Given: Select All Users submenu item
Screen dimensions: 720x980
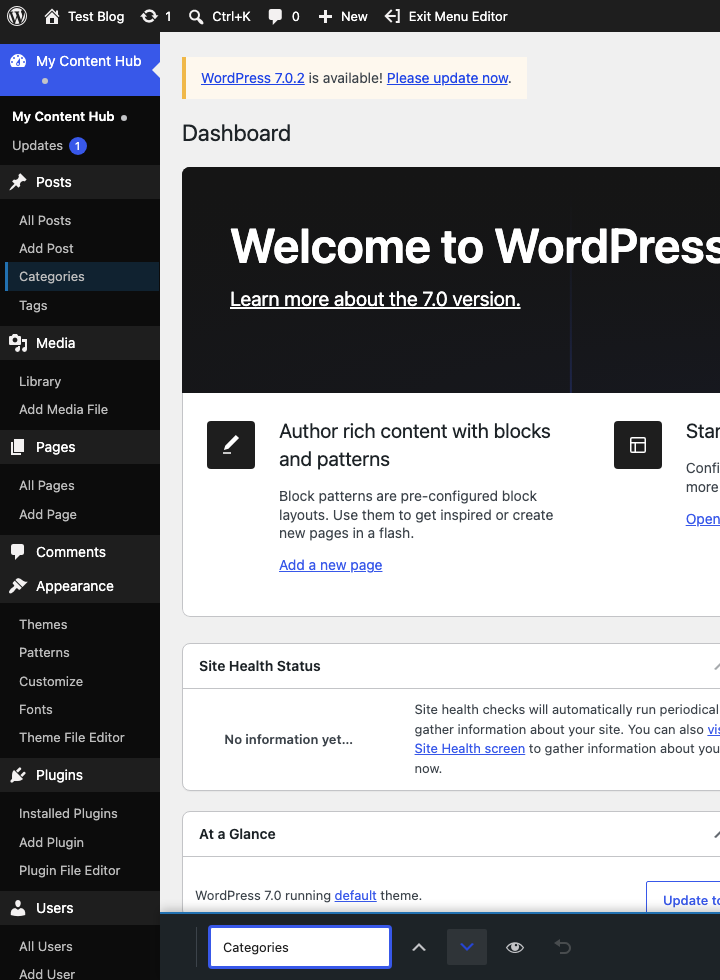Looking at the screenshot, I should pos(46,946).
